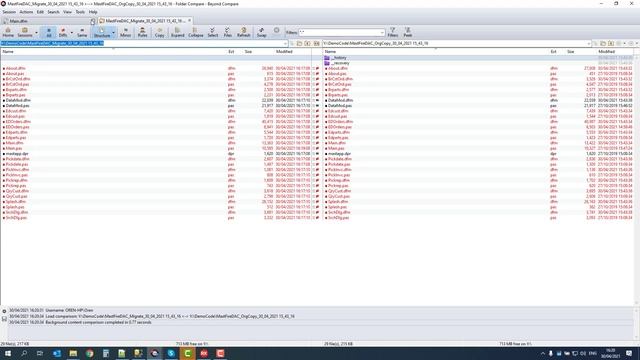
Task: Swap the left and right sides
Action: (x=262, y=32)
